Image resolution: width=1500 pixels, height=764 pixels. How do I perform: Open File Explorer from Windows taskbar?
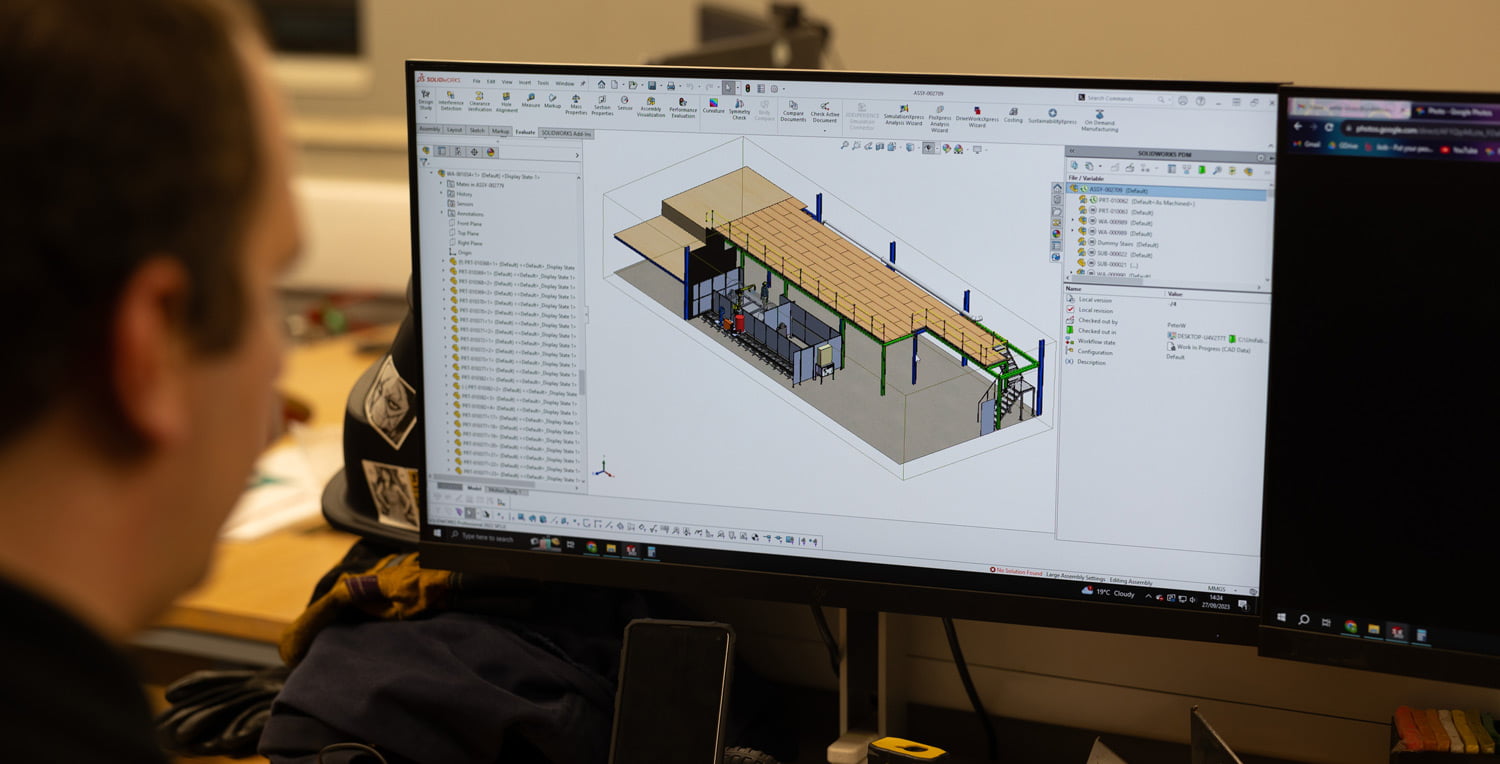(611, 548)
